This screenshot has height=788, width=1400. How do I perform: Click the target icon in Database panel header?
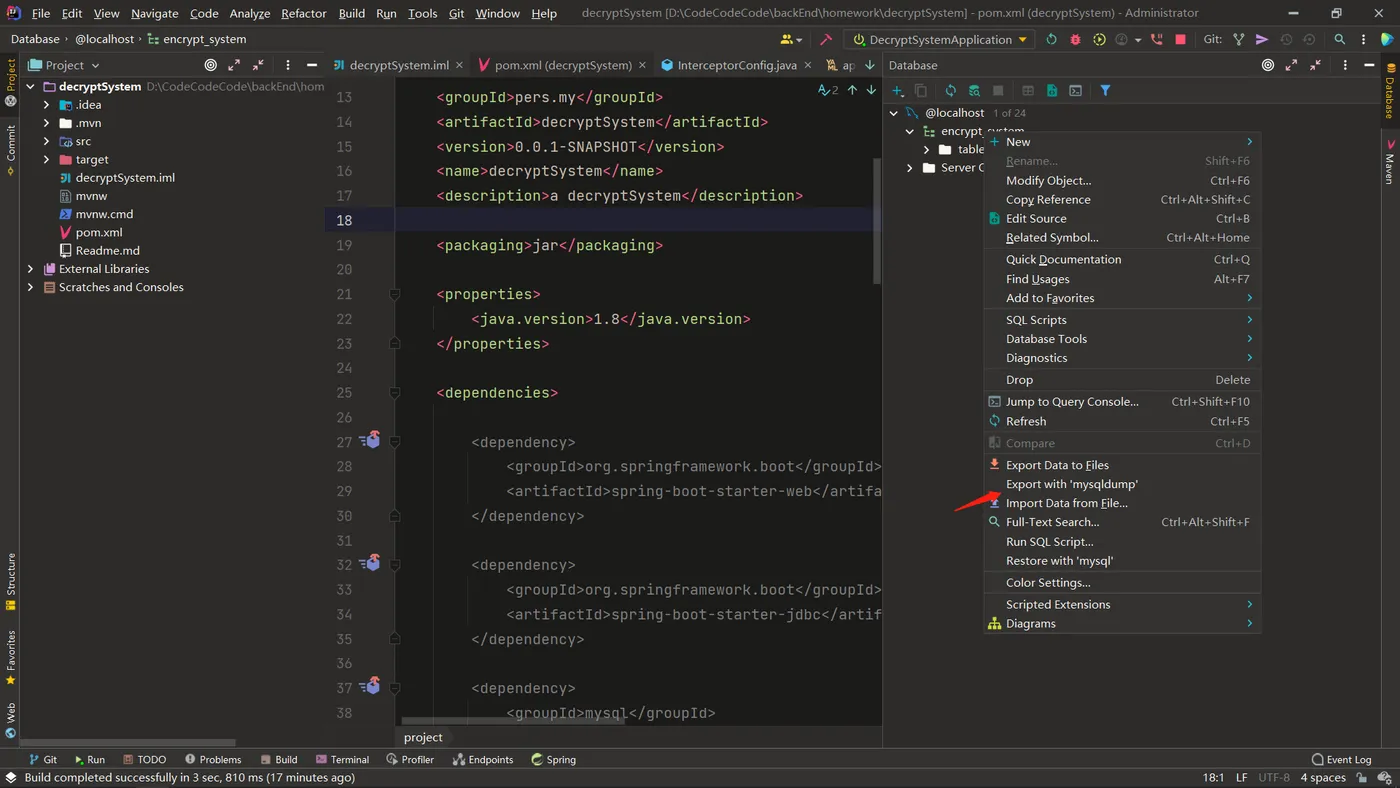click(1268, 65)
